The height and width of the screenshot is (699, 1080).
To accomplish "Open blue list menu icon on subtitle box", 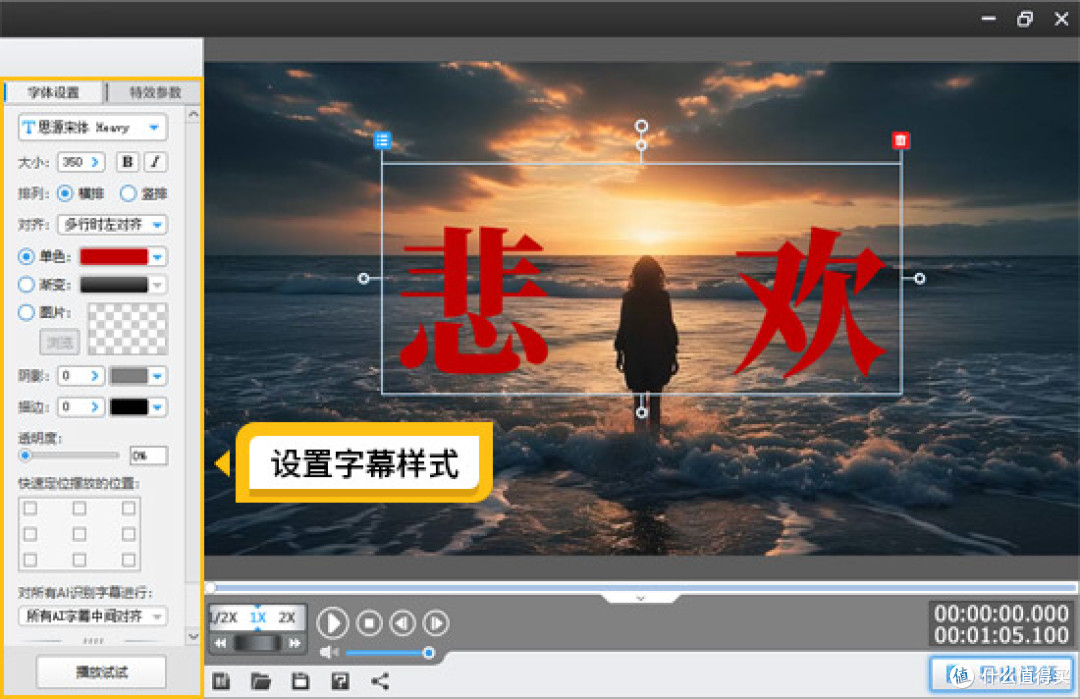I will coord(382,140).
